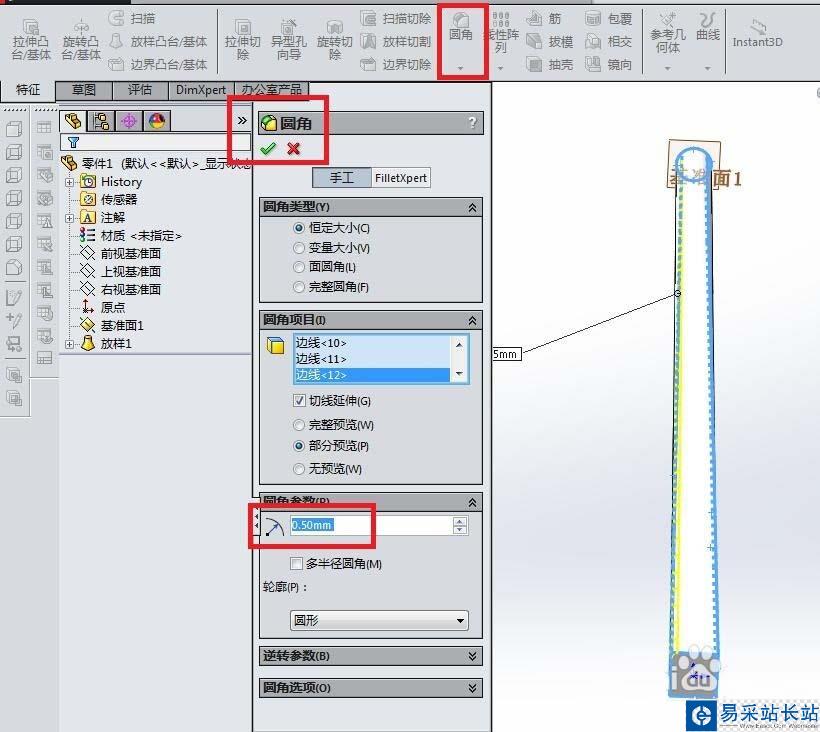Open the ConfigurationManager tab icon
The image size is (820, 732).
(x=129, y=121)
